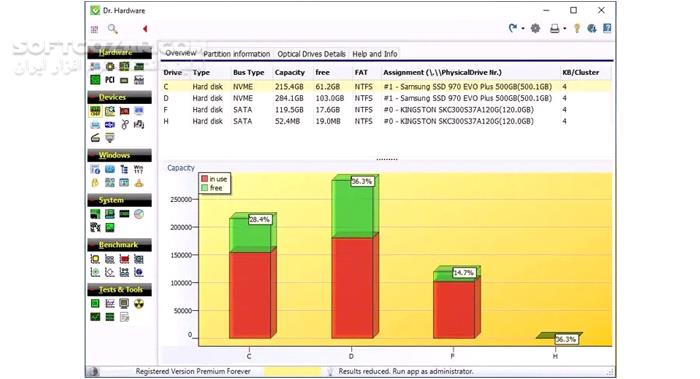The width and height of the screenshot is (700, 379).
Task: Switch to the Help and Info tab
Action: 375,54
